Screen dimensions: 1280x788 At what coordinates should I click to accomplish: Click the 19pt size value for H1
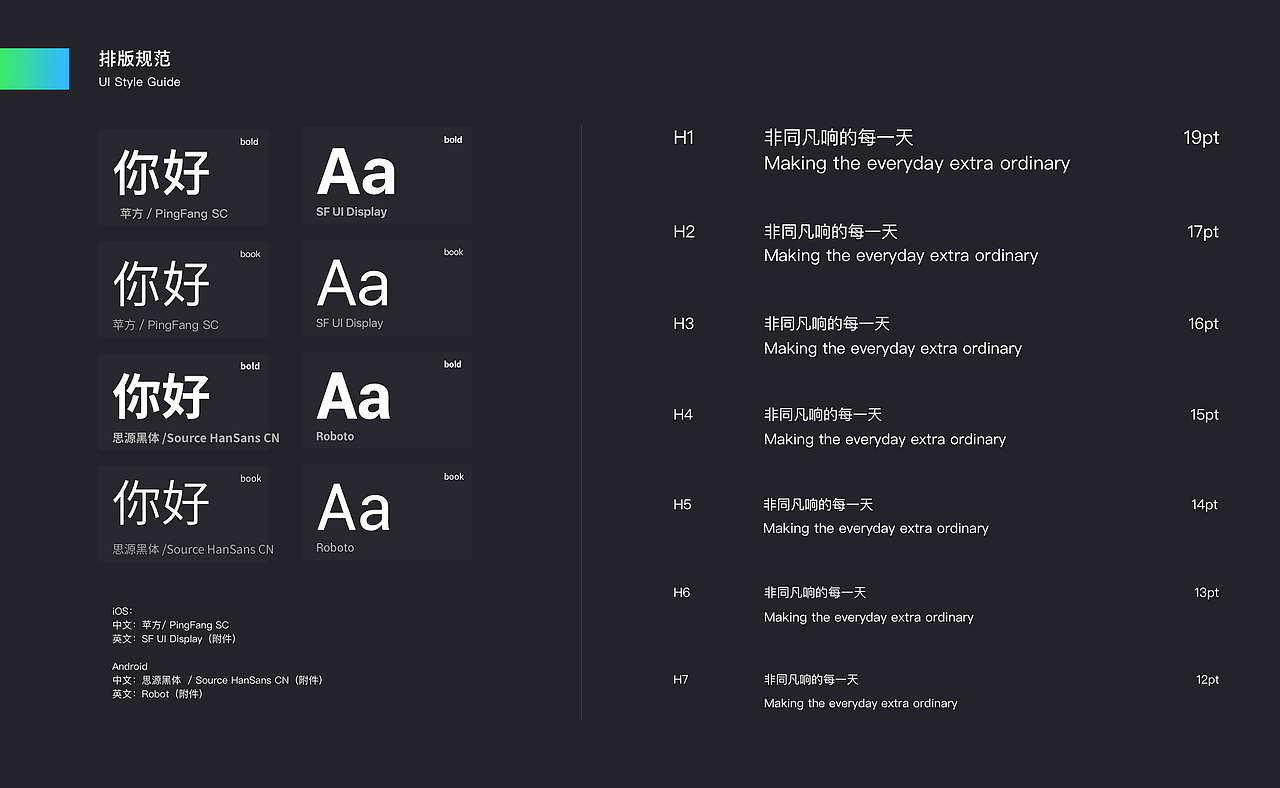(x=1201, y=138)
